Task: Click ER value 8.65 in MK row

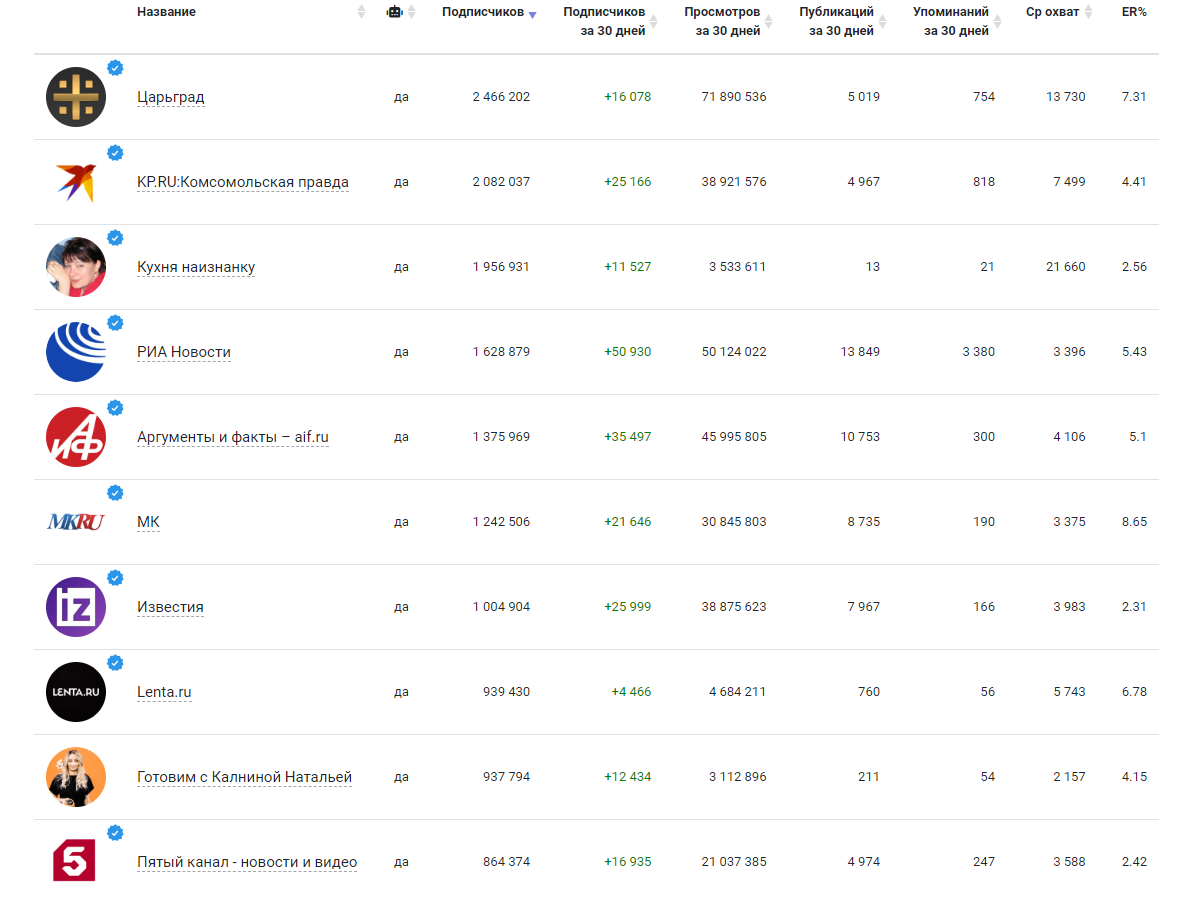Action: click(1134, 522)
